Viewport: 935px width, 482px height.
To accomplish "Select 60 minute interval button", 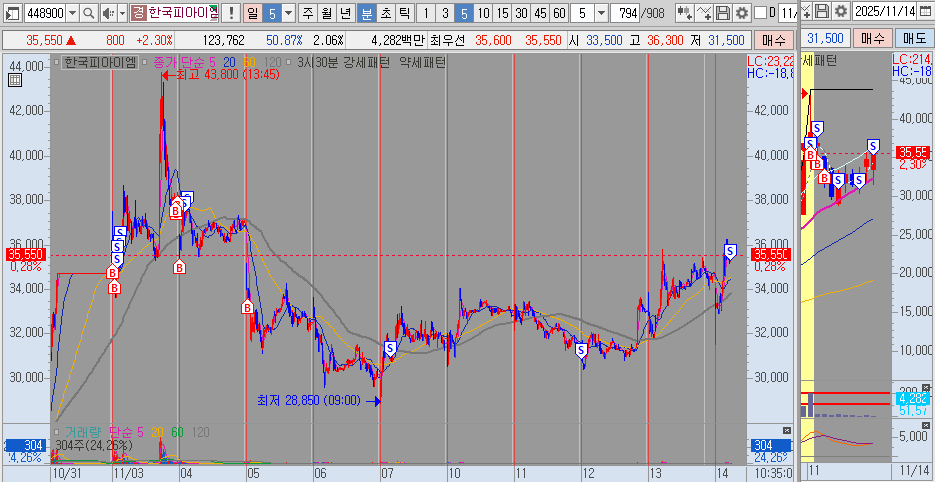I will click(x=559, y=13).
